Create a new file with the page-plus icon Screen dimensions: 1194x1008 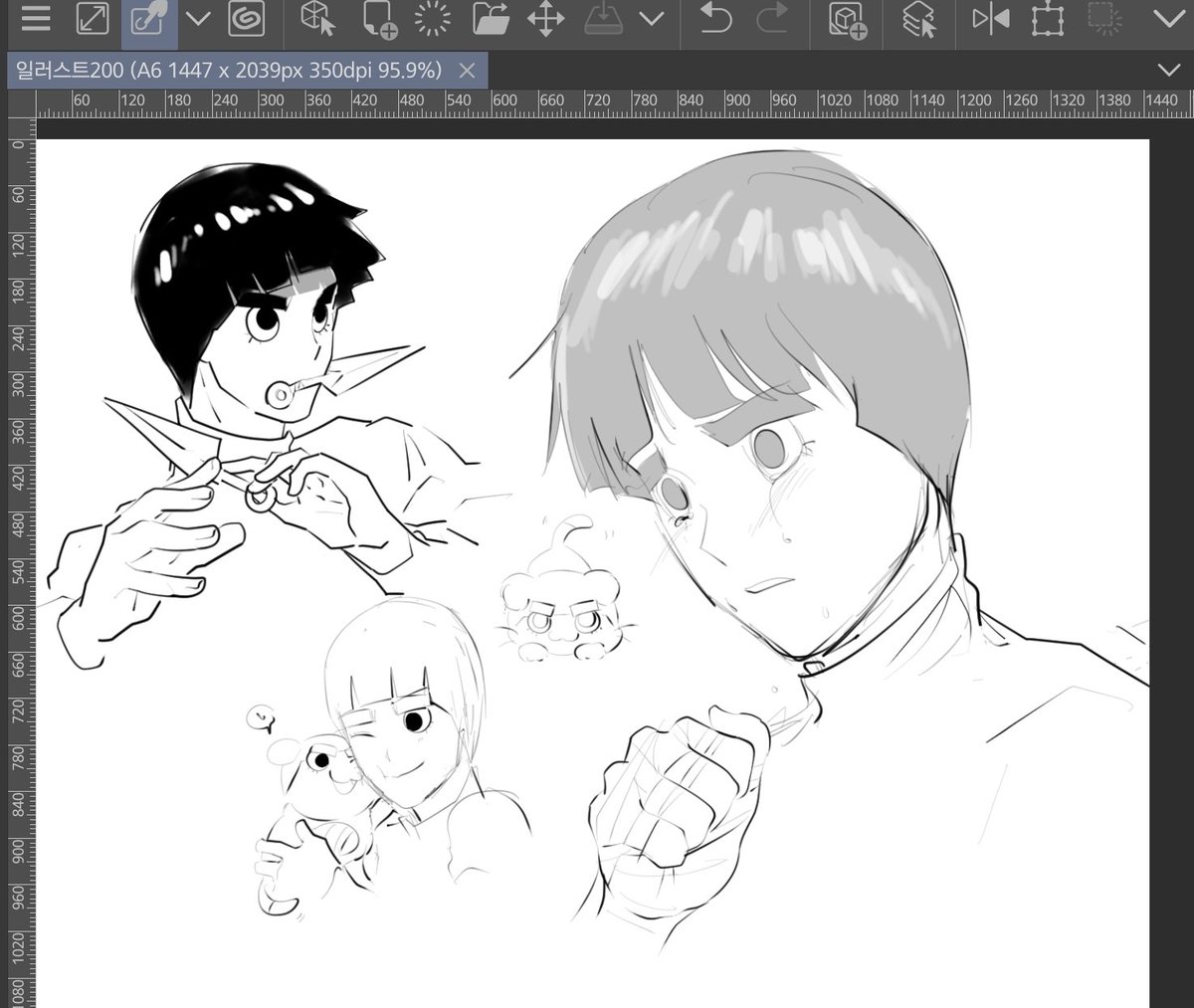378,19
